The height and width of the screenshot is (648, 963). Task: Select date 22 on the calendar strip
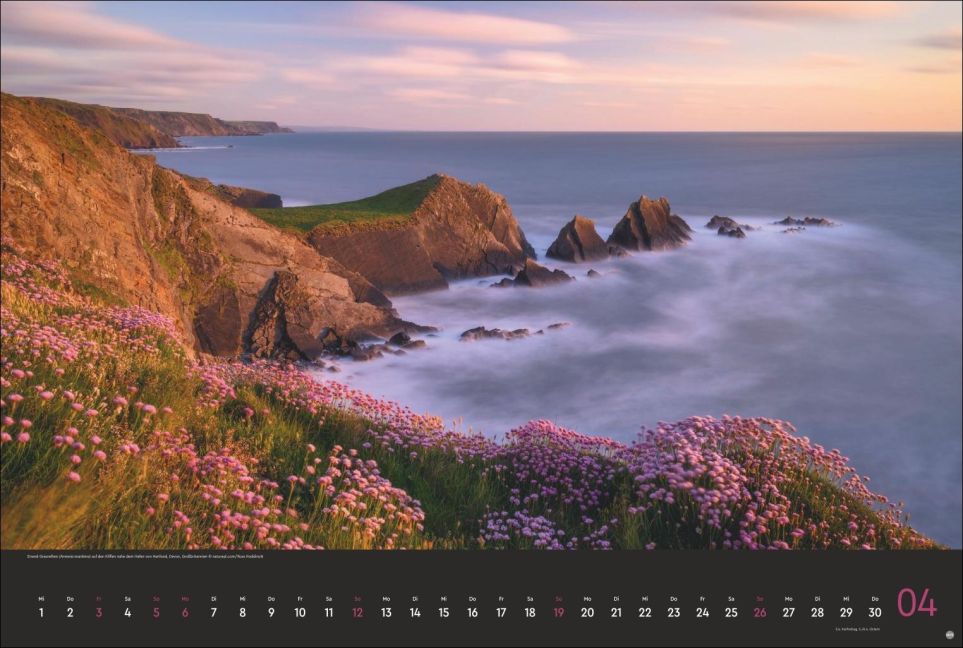[645, 612]
